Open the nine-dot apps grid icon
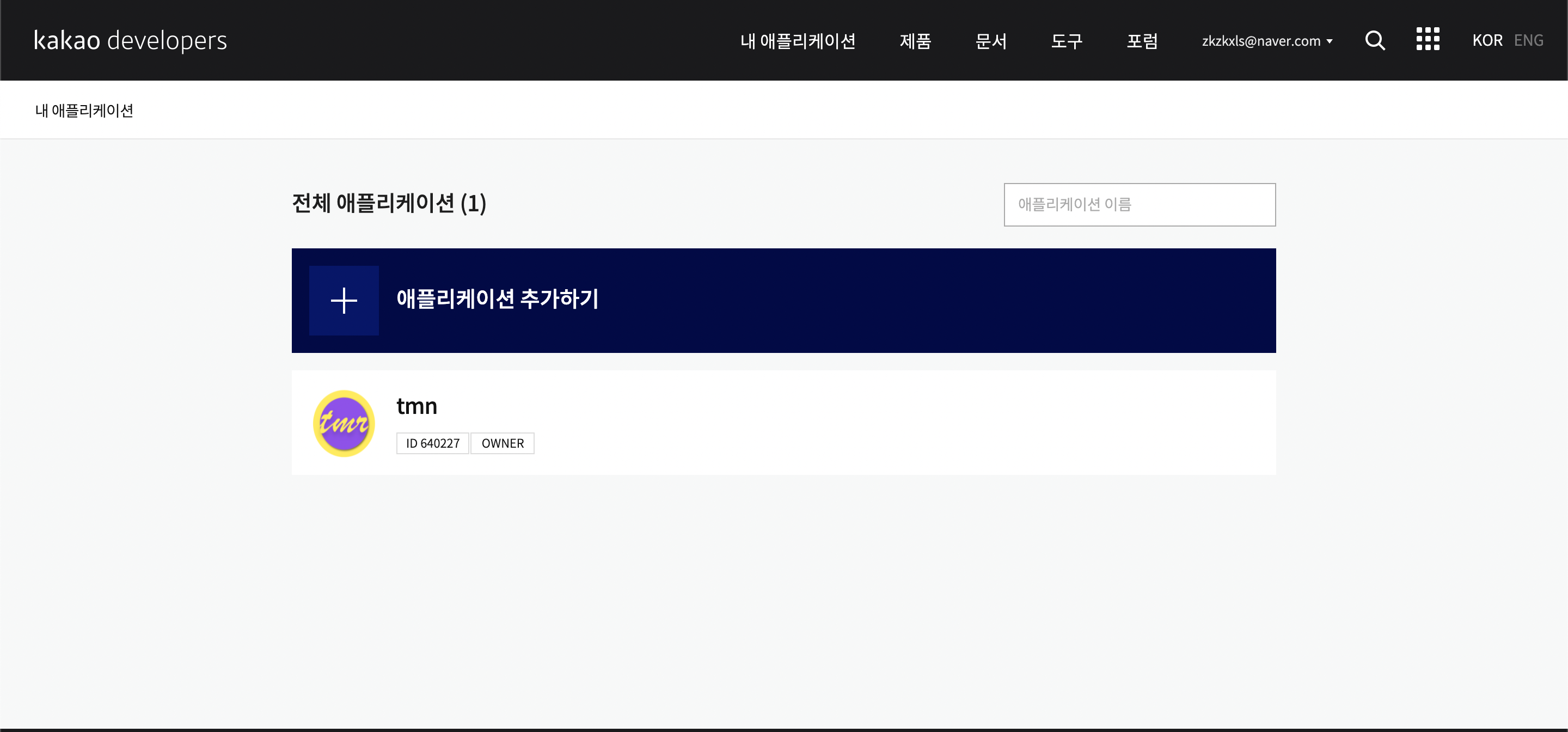This screenshot has height=732, width=1568. 1428,39
